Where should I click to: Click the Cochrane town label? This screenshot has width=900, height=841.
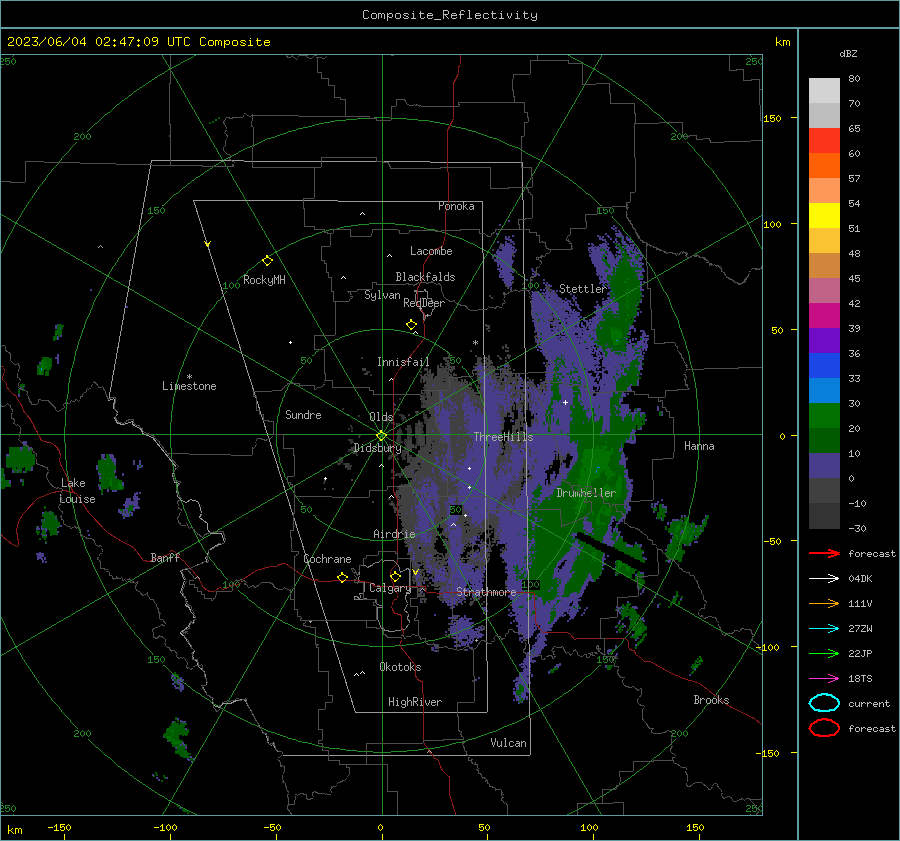pos(327,559)
